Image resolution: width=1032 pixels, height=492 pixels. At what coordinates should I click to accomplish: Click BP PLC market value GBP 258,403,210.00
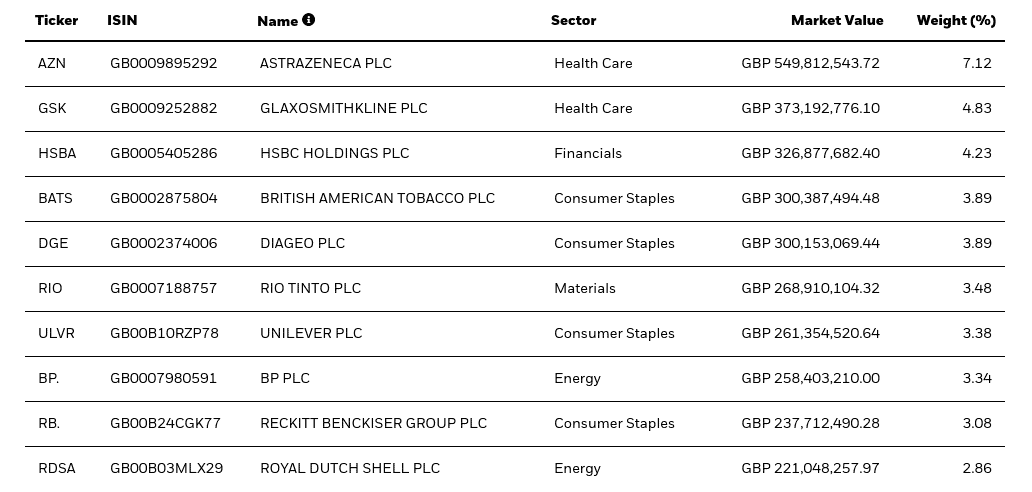[x=810, y=378]
